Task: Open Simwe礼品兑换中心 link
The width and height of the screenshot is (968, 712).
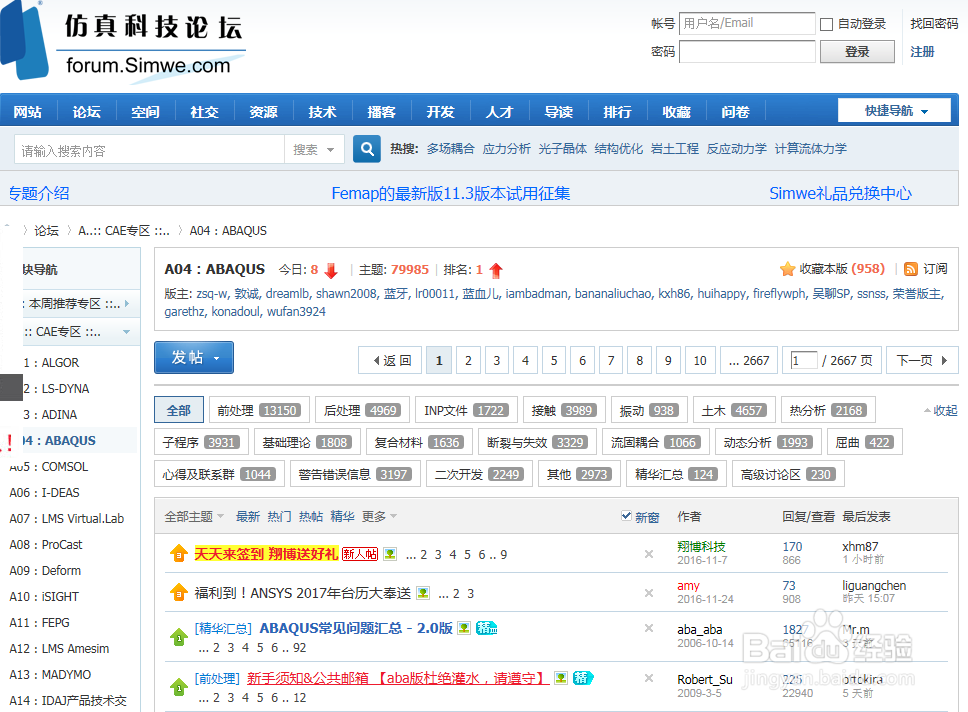Action: pyautogui.click(x=840, y=193)
